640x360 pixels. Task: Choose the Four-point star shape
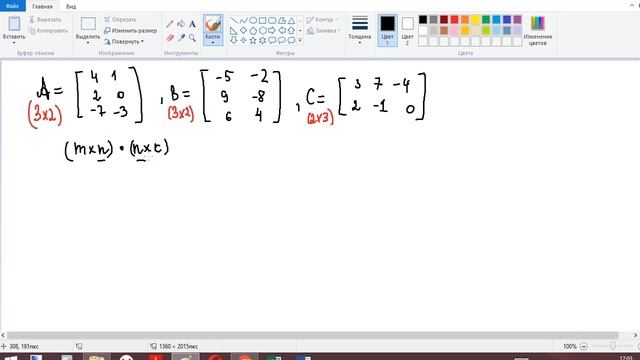click(244, 40)
